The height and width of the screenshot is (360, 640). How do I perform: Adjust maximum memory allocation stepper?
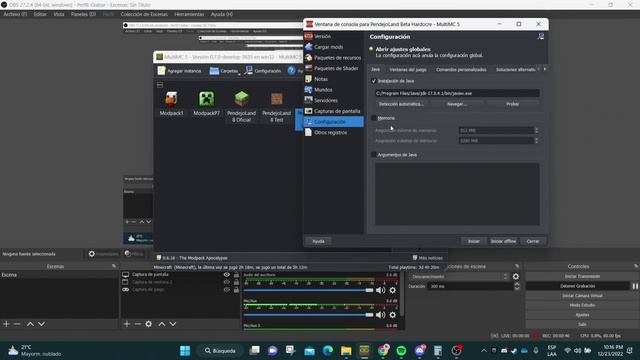coord(536,140)
